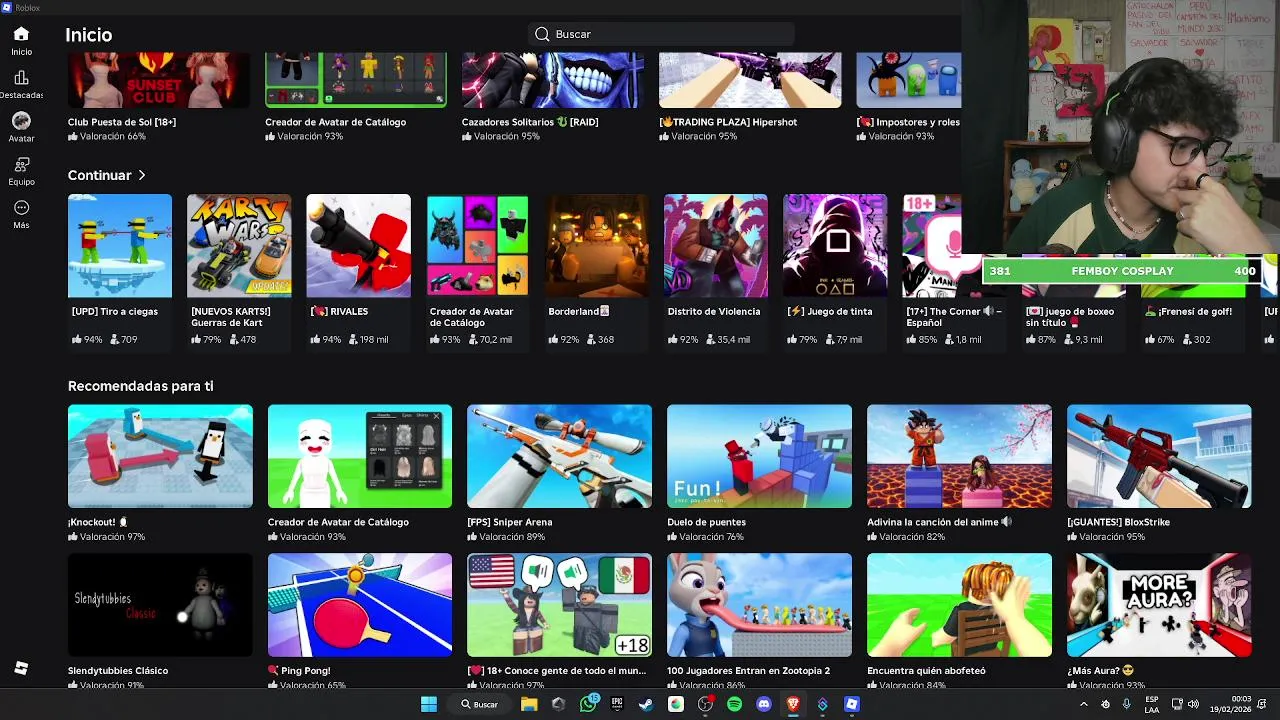Viewport: 1280px width, 720px height.
Task: Show hidden system tray icons
Action: coord(1083,704)
